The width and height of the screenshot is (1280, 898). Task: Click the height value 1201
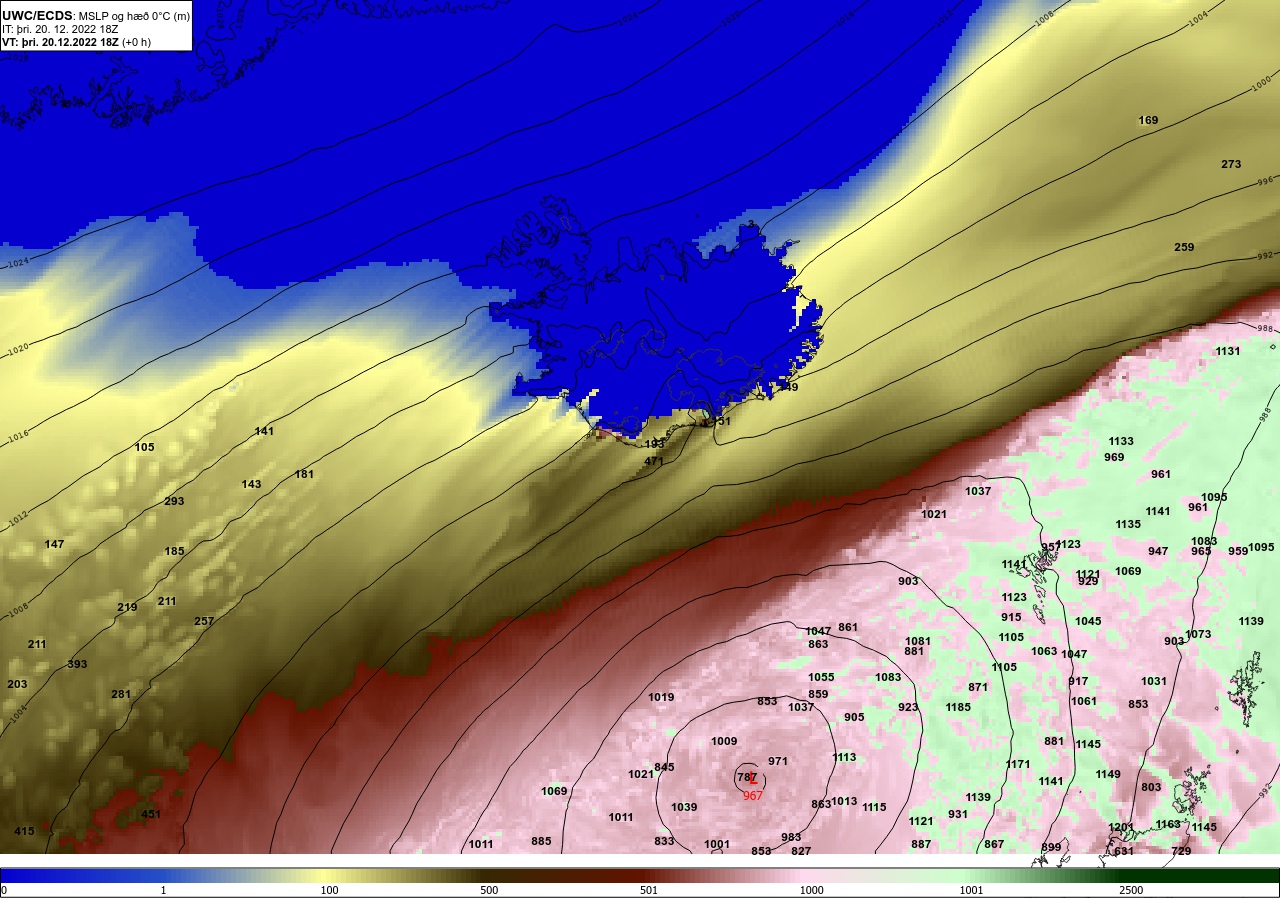tap(1121, 827)
